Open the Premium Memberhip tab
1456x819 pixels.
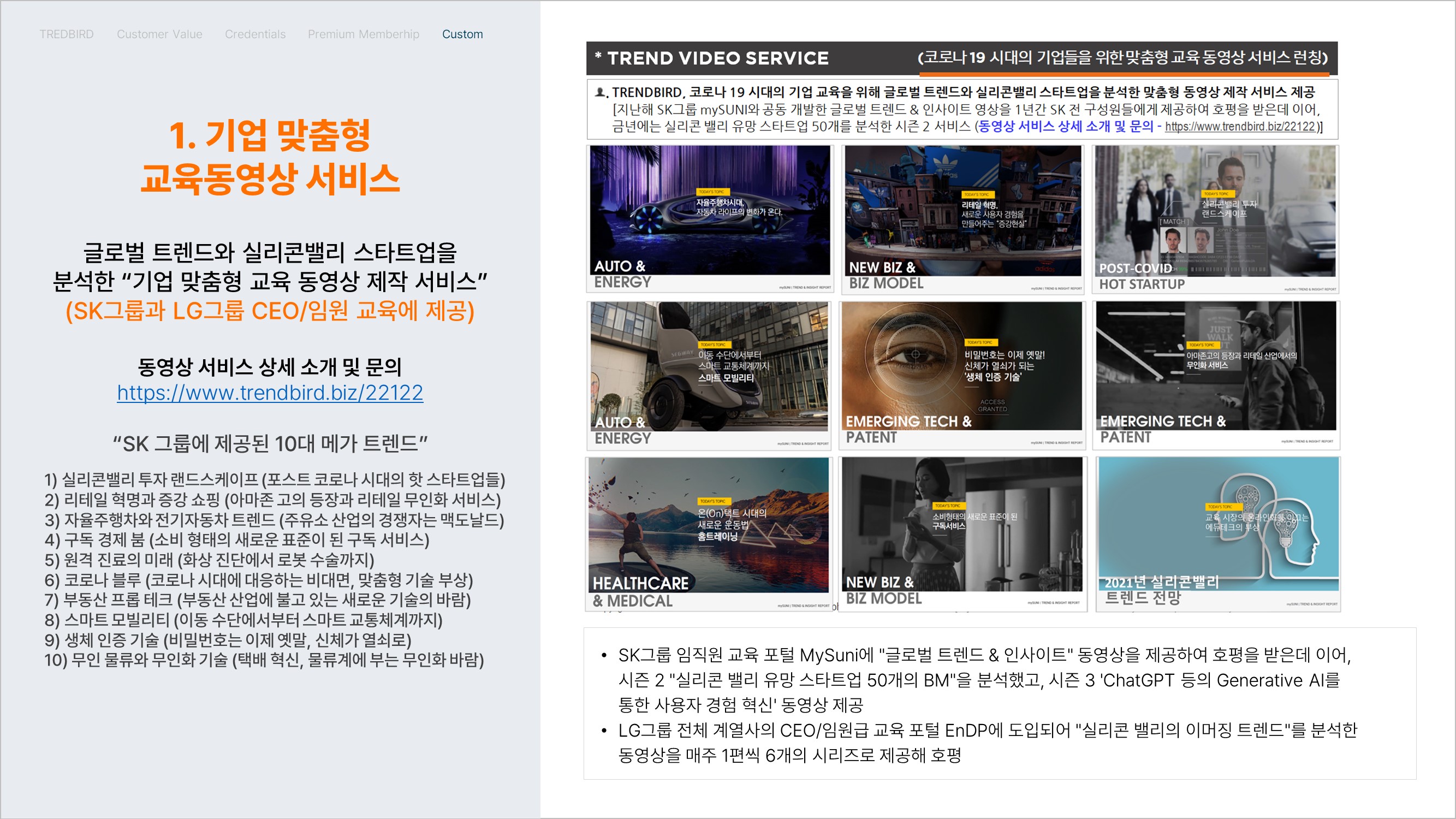(364, 34)
